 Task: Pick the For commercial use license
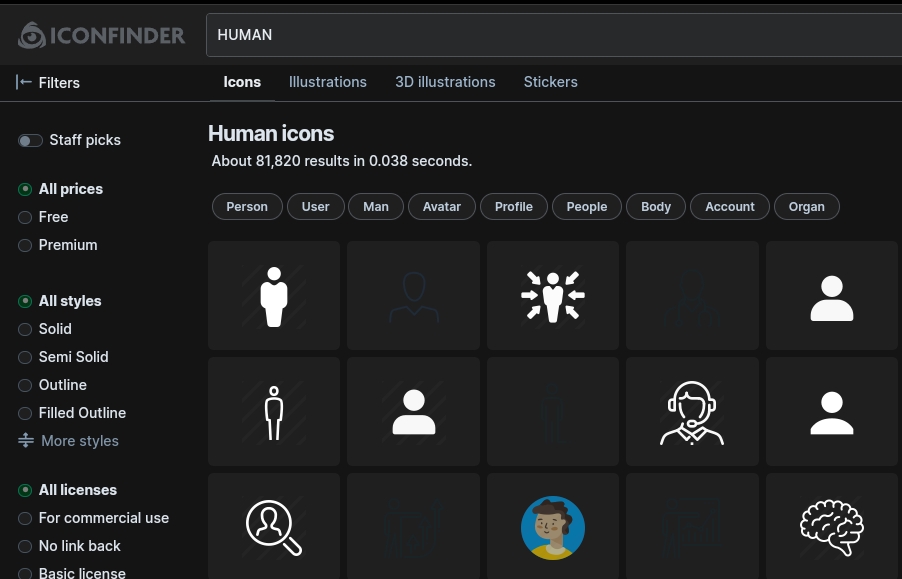pos(25,518)
